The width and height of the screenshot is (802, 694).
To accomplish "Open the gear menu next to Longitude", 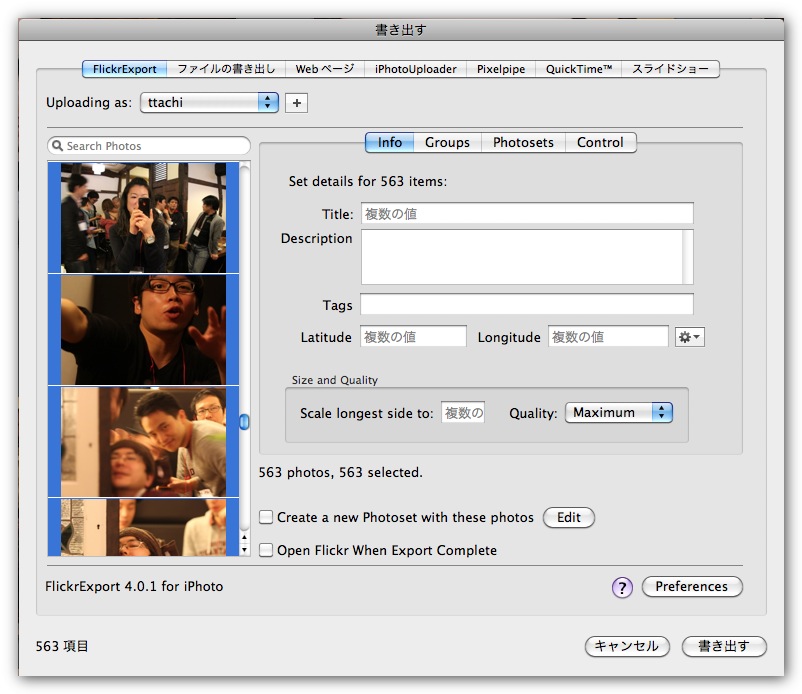I will [690, 337].
